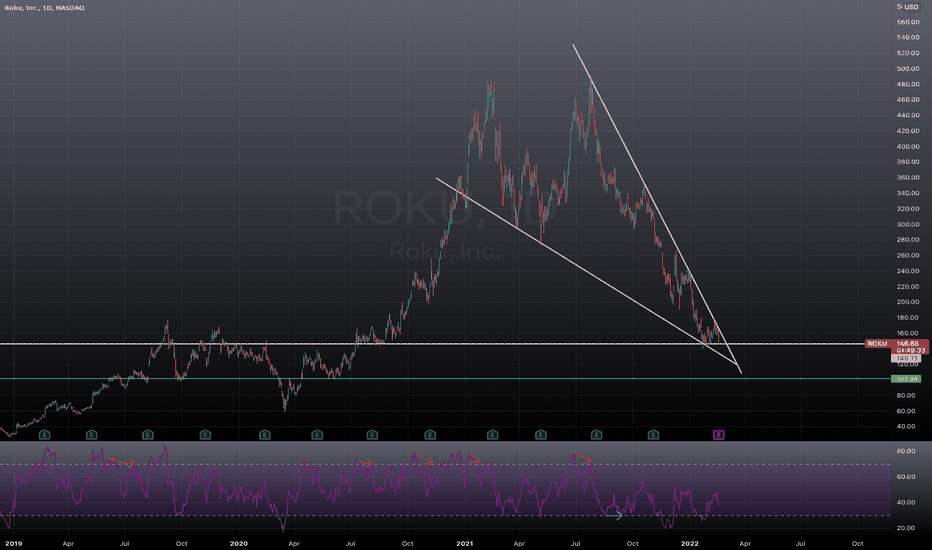Click the Apr label after 2022 on time axis
Viewport: 932px width, 550px height.
point(745,543)
